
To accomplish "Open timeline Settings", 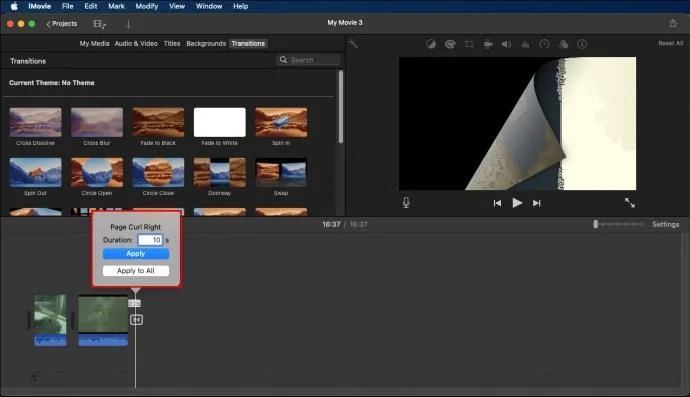I will [x=665, y=224].
